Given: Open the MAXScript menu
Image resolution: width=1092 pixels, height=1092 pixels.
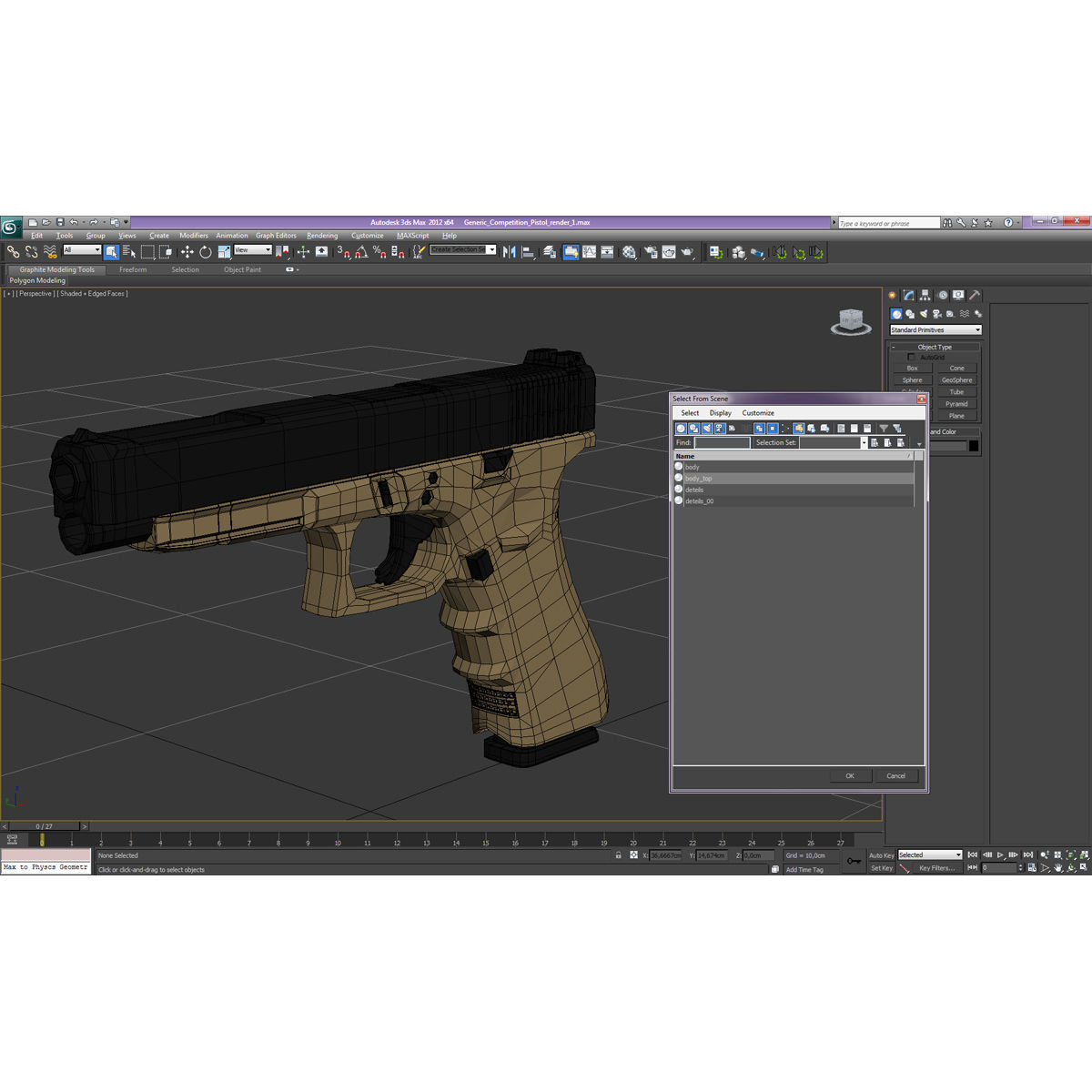Looking at the screenshot, I should pyautogui.click(x=413, y=236).
